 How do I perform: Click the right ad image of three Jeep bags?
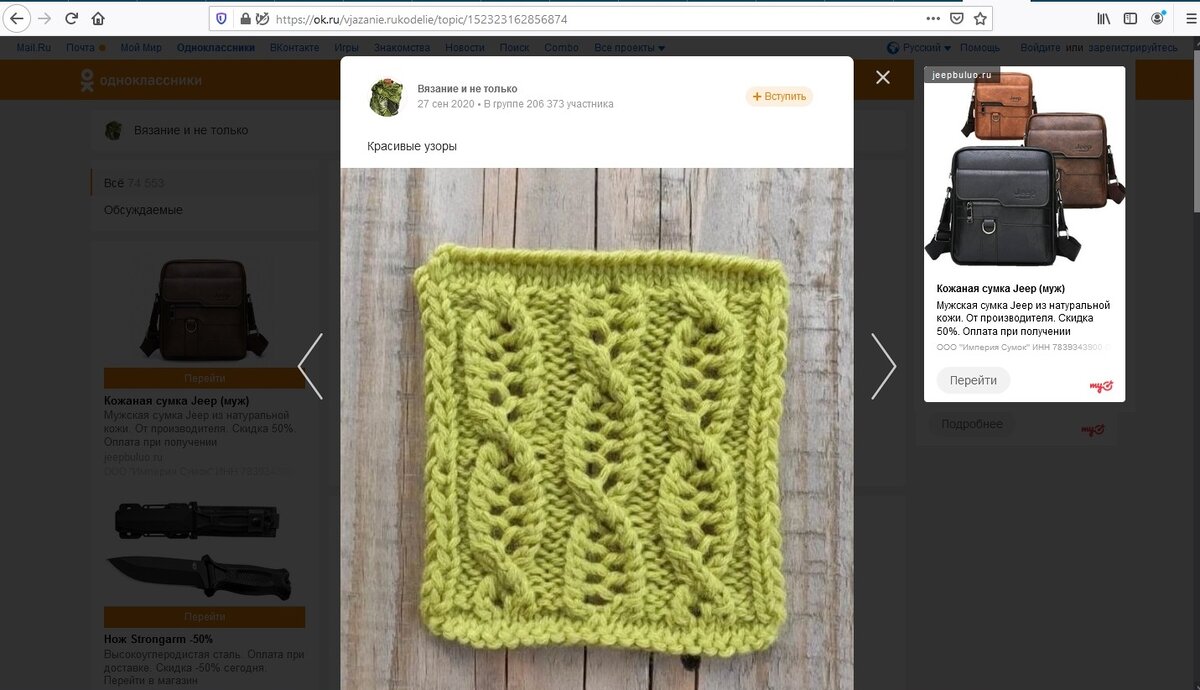tap(1024, 168)
